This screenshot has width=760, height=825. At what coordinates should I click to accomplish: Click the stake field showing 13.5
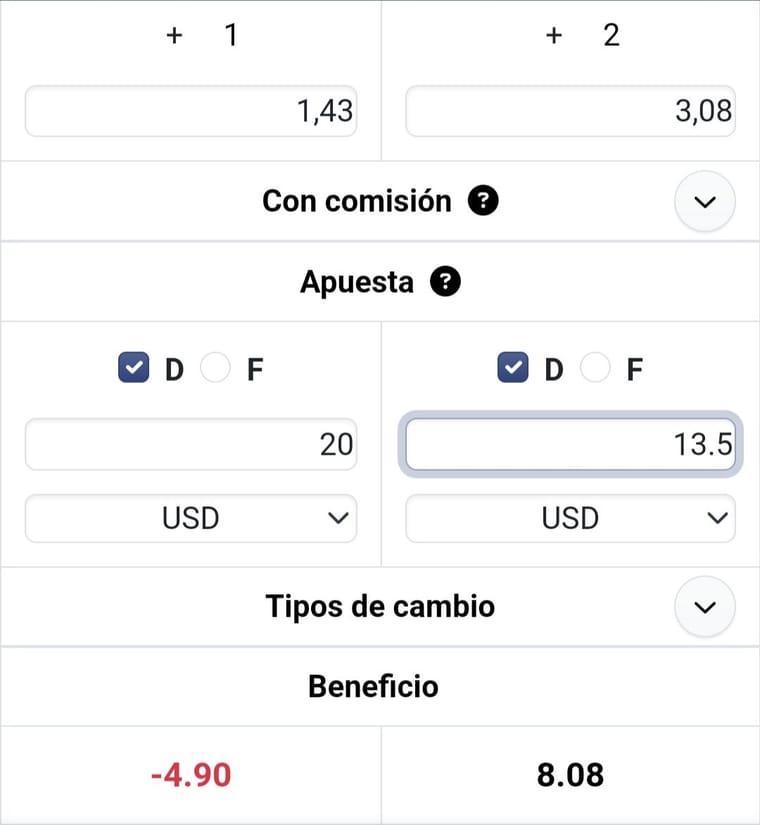click(570, 444)
